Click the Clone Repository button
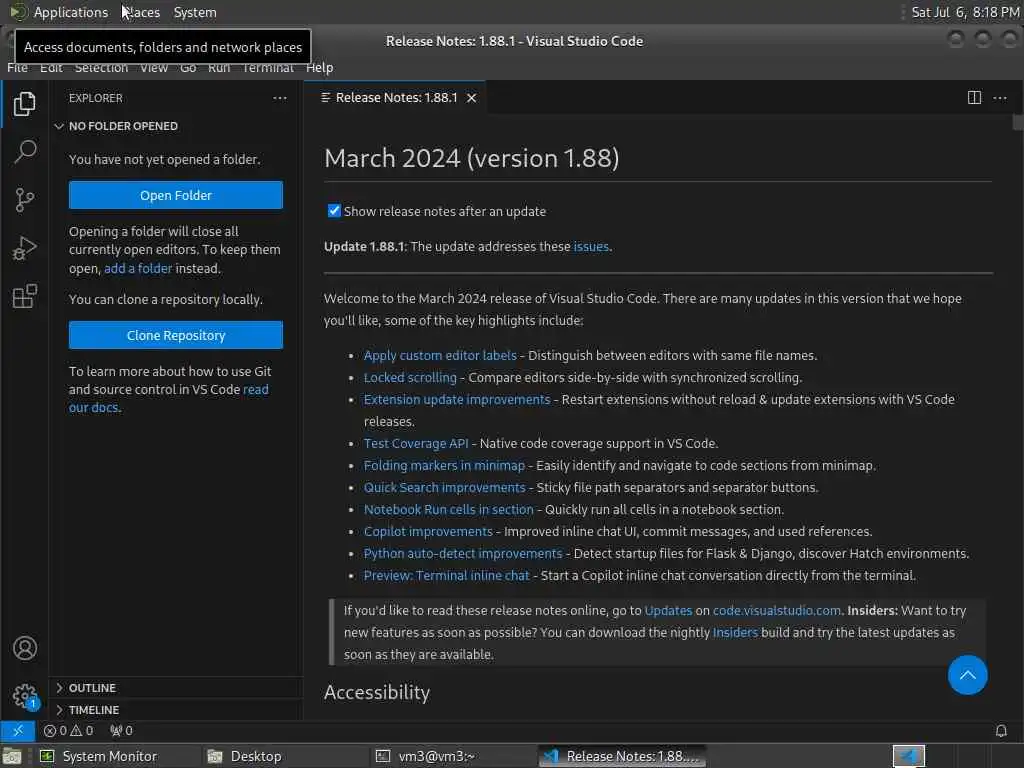Image resolution: width=1024 pixels, height=768 pixels. pyautogui.click(x=176, y=335)
